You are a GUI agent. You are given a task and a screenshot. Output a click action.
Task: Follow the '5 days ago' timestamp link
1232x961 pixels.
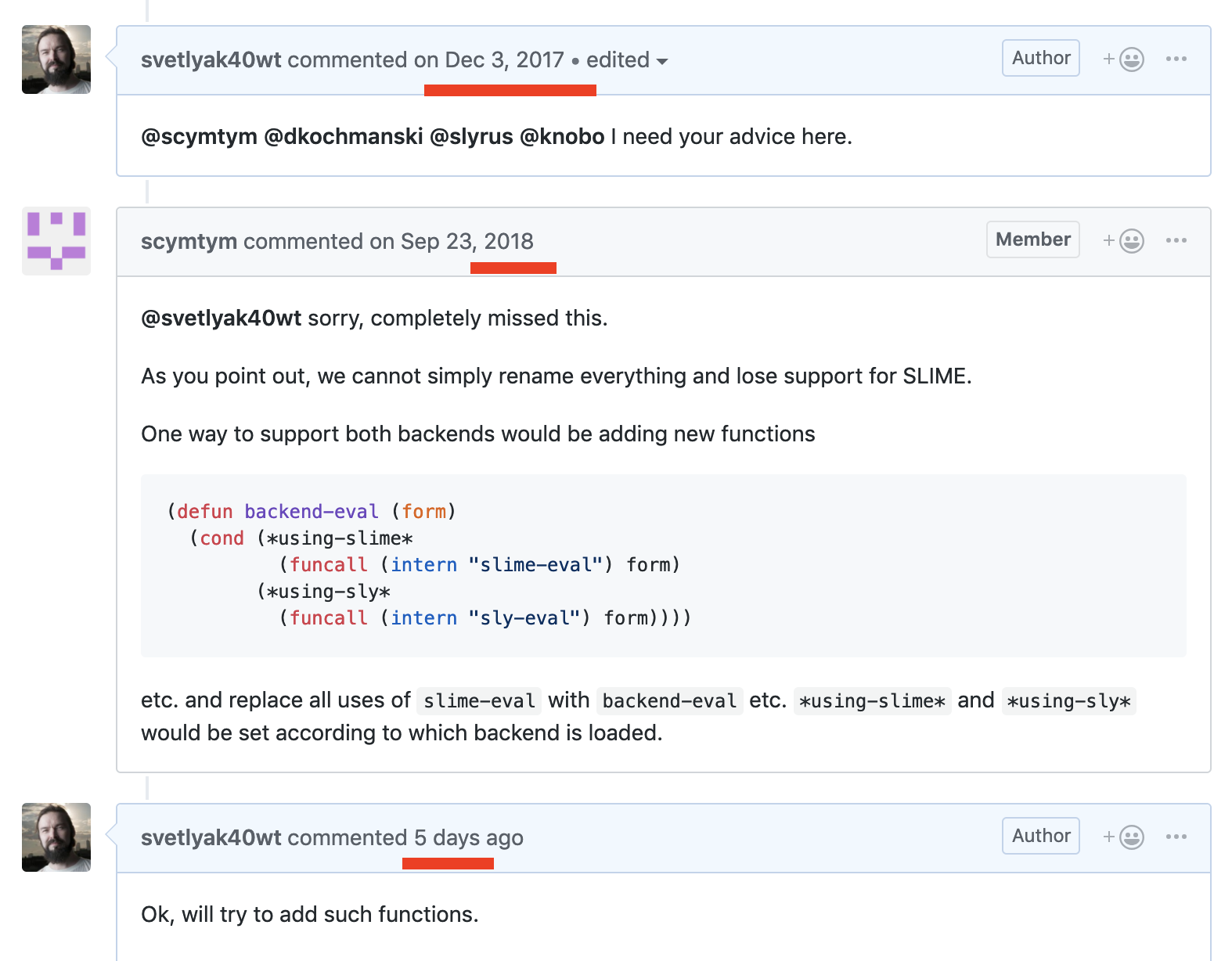468,838
